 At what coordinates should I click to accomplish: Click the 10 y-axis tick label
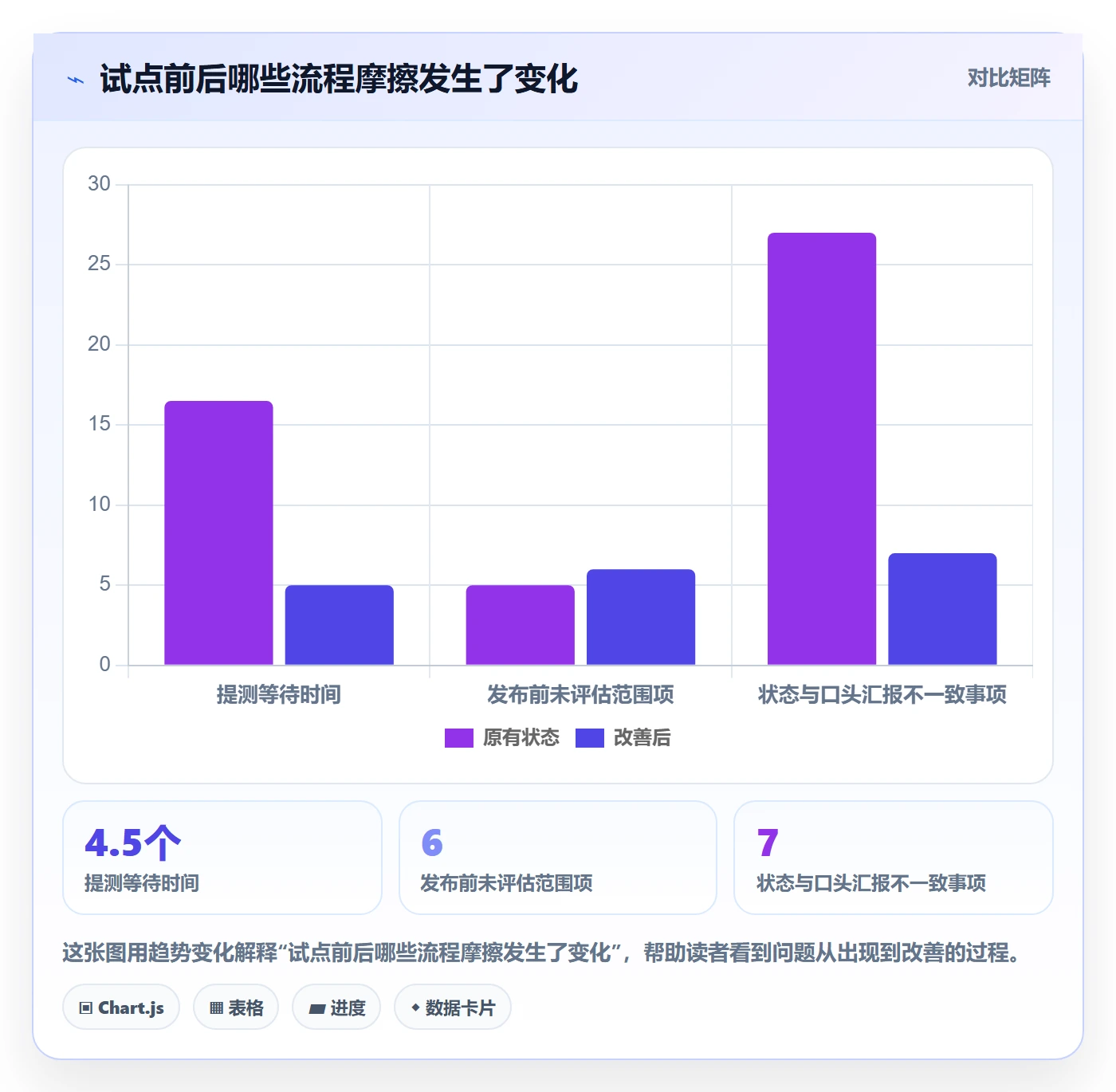(99, 505)
